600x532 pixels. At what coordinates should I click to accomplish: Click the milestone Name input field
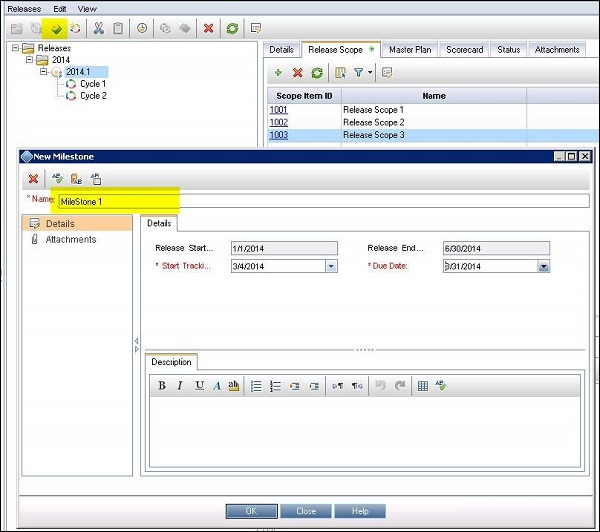(x=320, y=201)
